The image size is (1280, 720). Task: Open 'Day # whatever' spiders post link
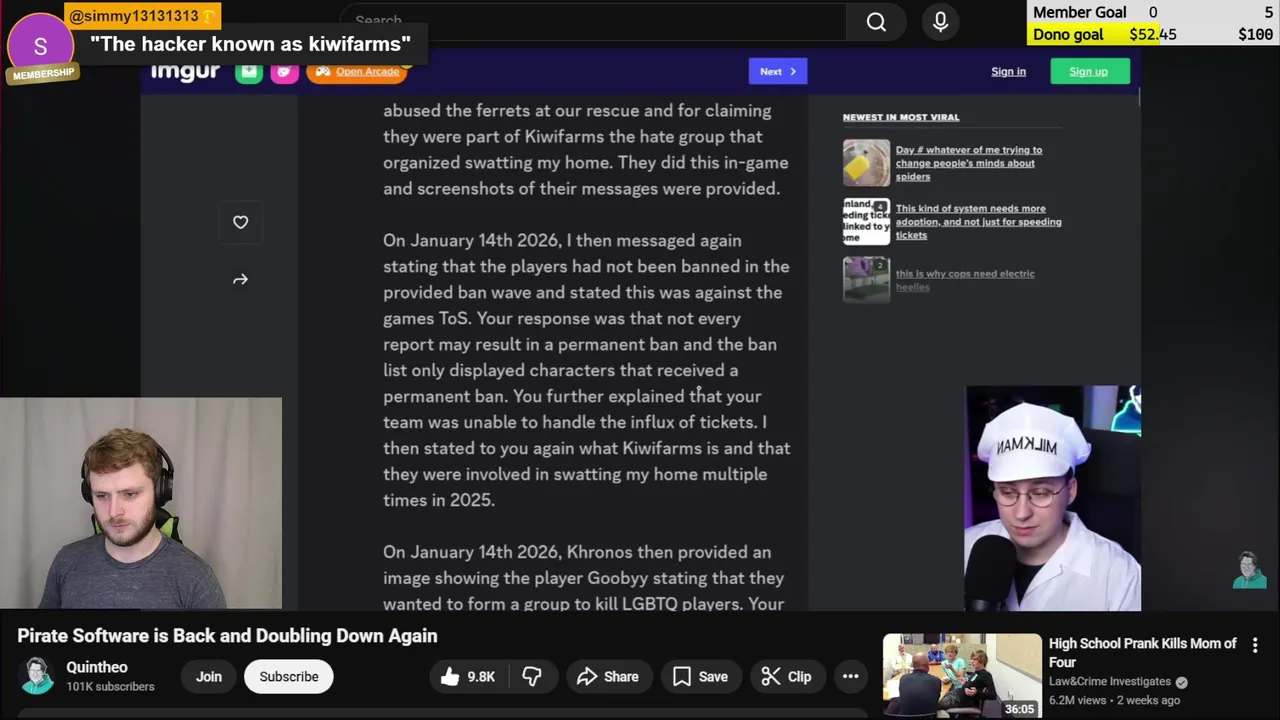968,163
